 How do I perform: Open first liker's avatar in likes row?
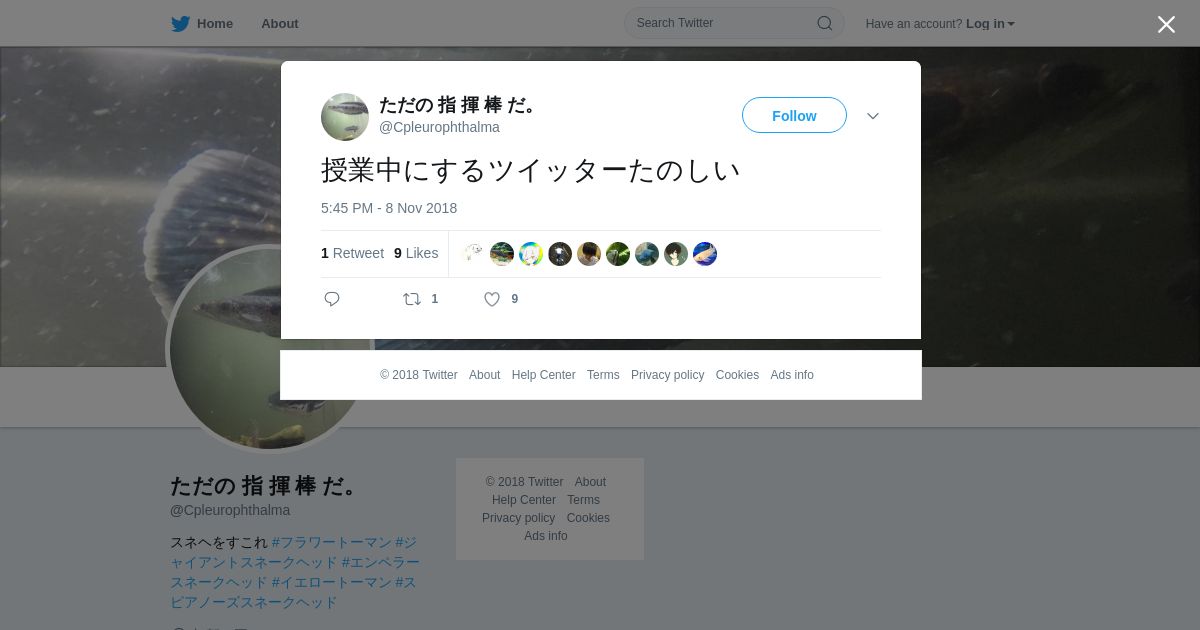click(x=473, y=254)
